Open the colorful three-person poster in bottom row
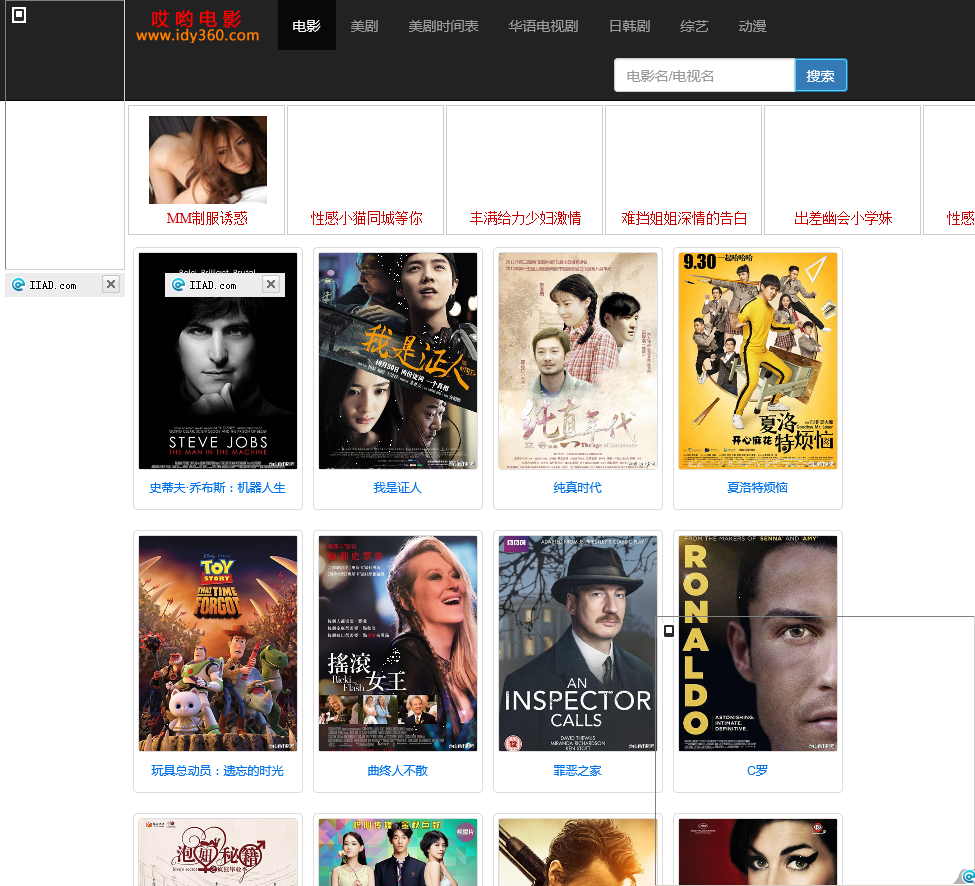 pos(398,852)
